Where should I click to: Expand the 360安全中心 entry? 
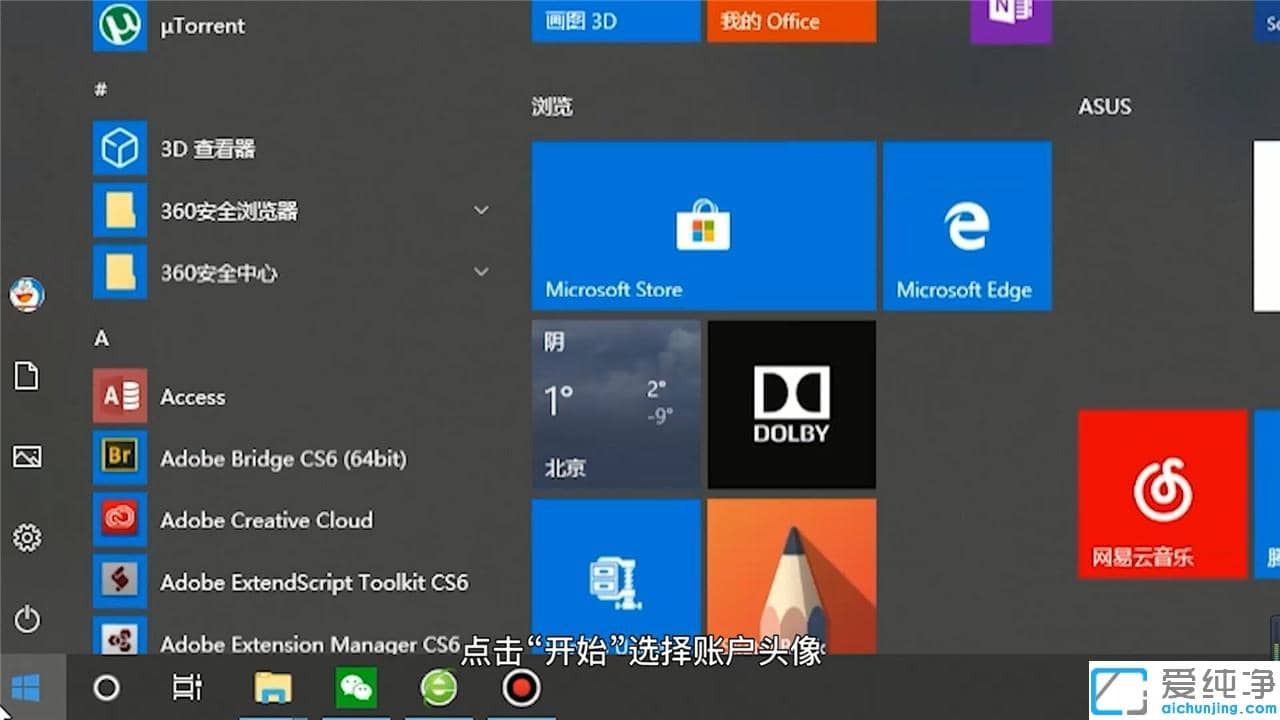coord(480,271)
